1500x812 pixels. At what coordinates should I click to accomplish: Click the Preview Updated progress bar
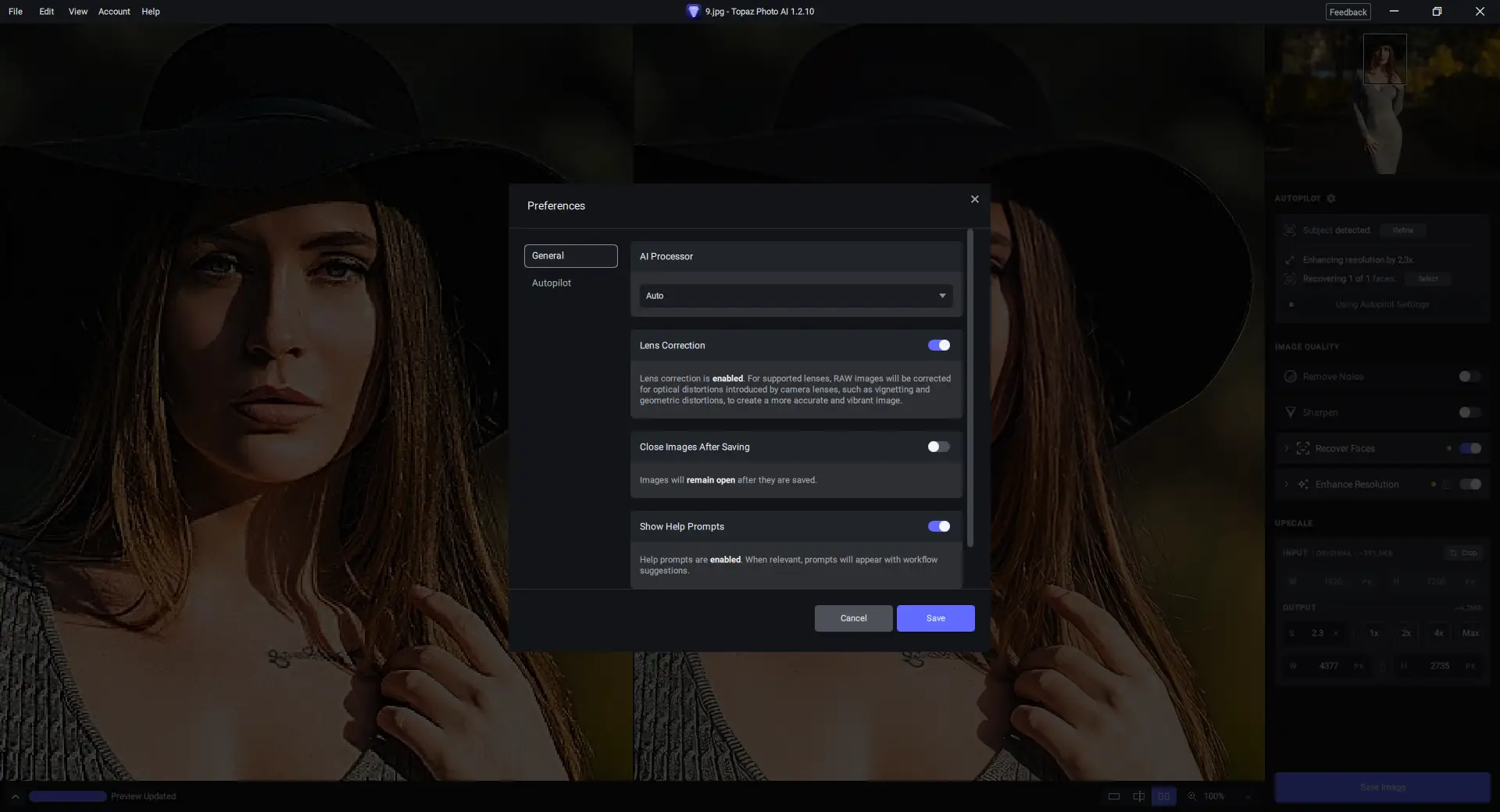(x=68, y=796)
